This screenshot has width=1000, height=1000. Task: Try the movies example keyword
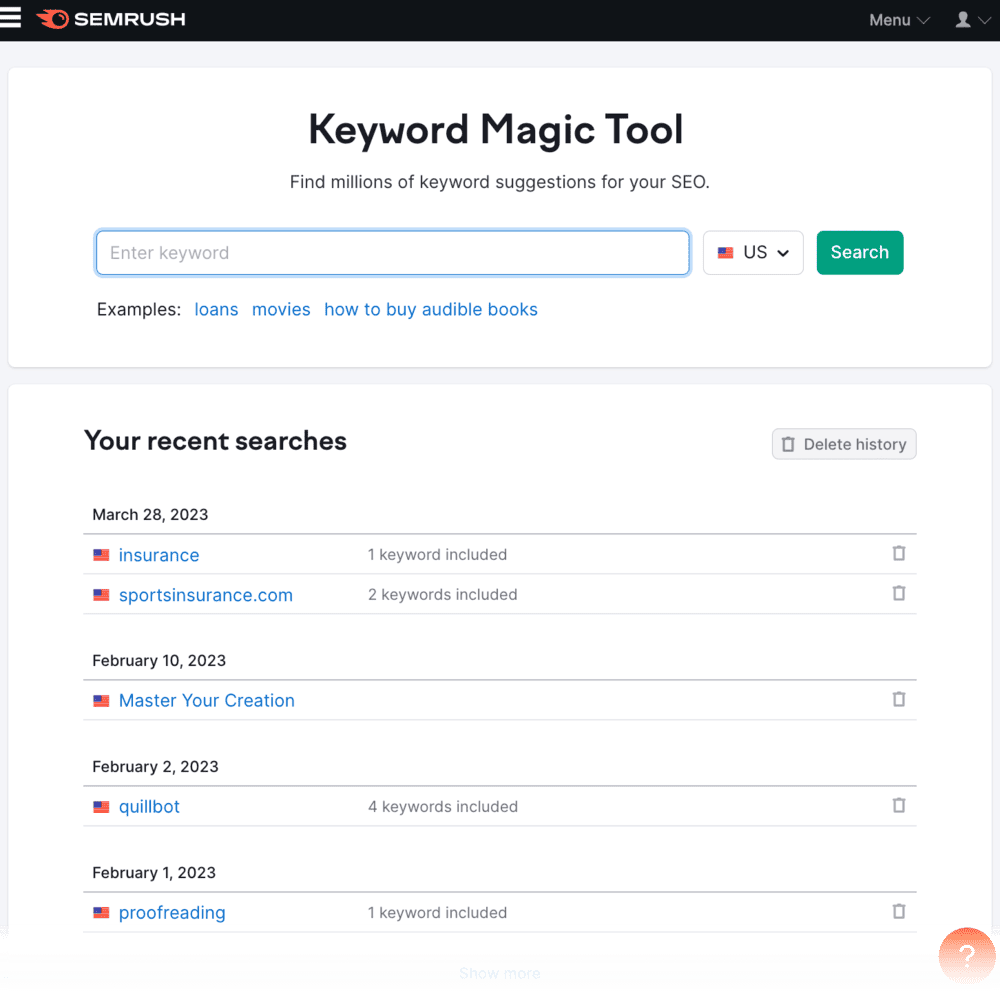click(x=281, y=310)
